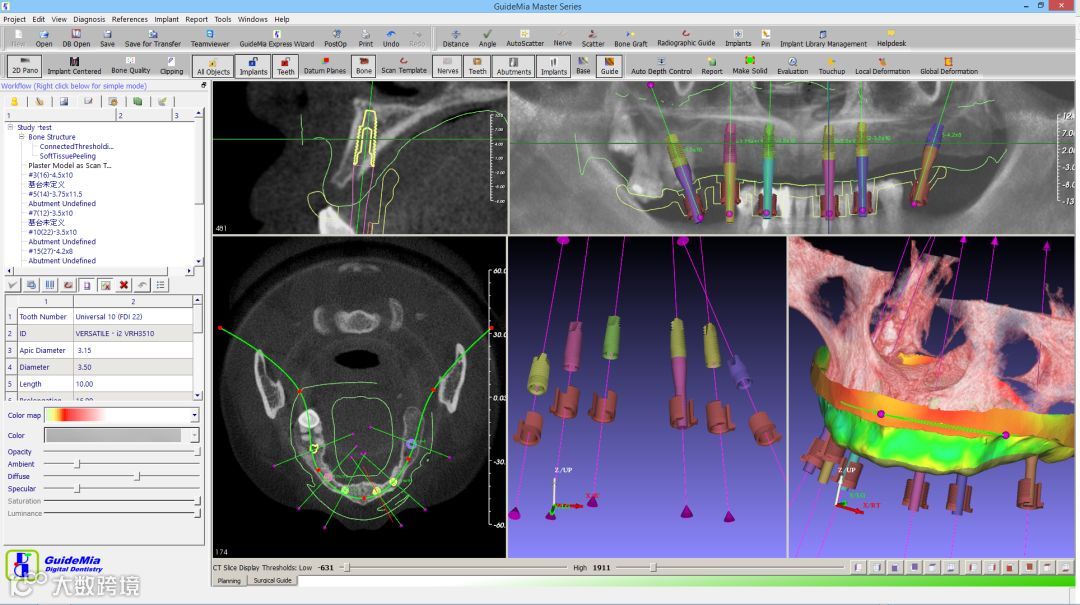Launch GuideMia Express Wizard
Viewport: 1080px width, 605px height.
276,38
